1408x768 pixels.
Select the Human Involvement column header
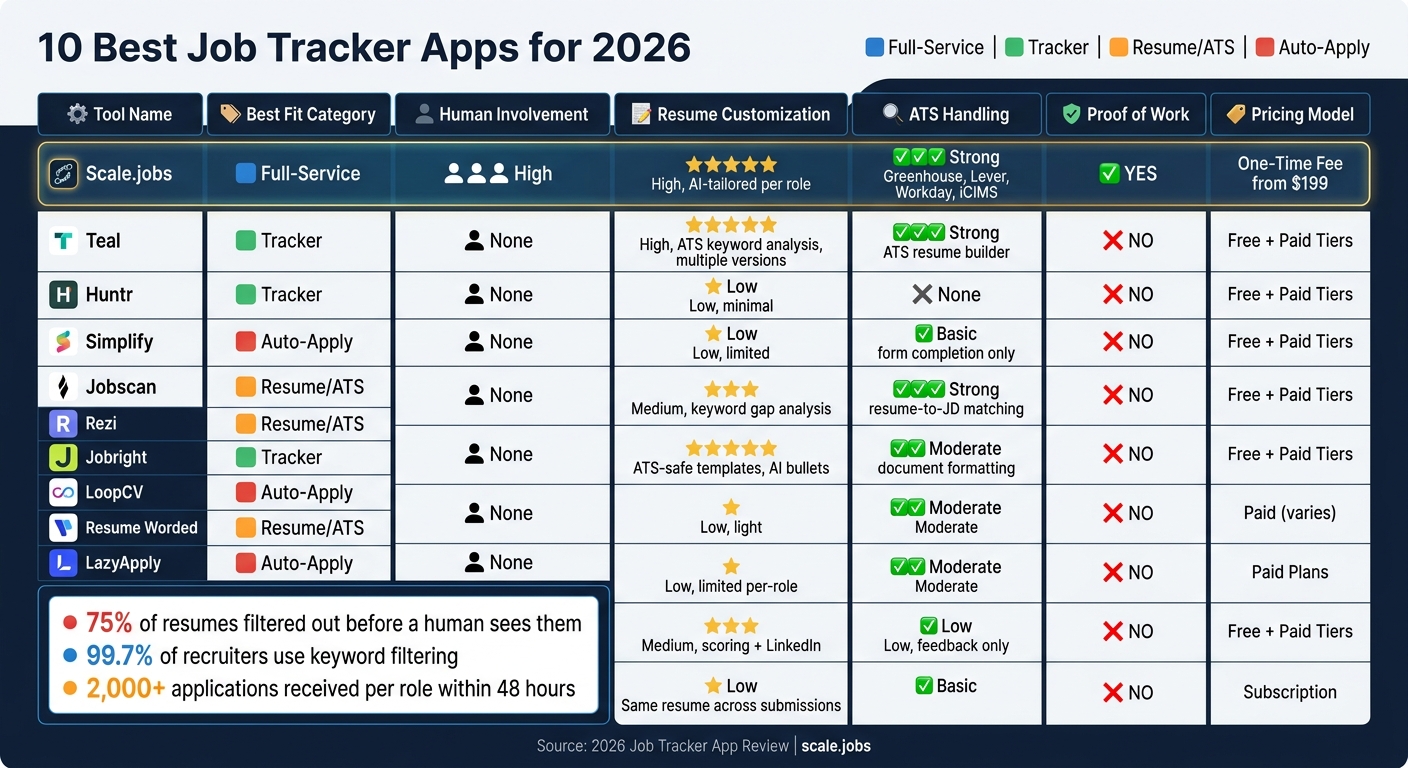502,114
